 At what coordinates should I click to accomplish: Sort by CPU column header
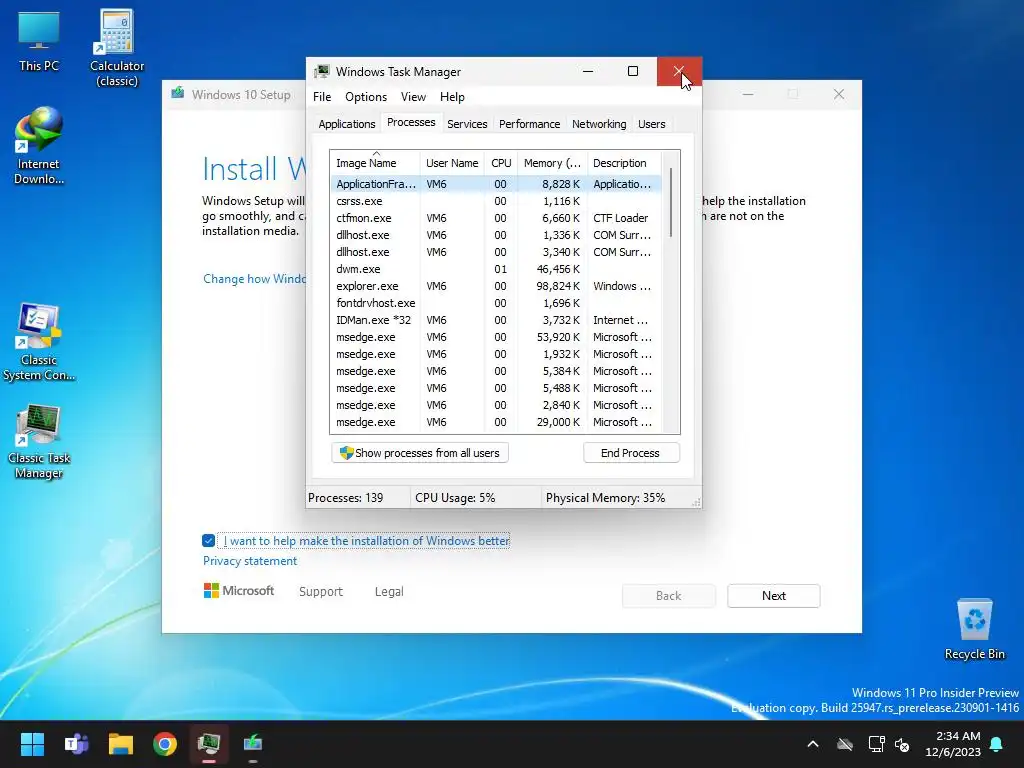coord(501,163)
